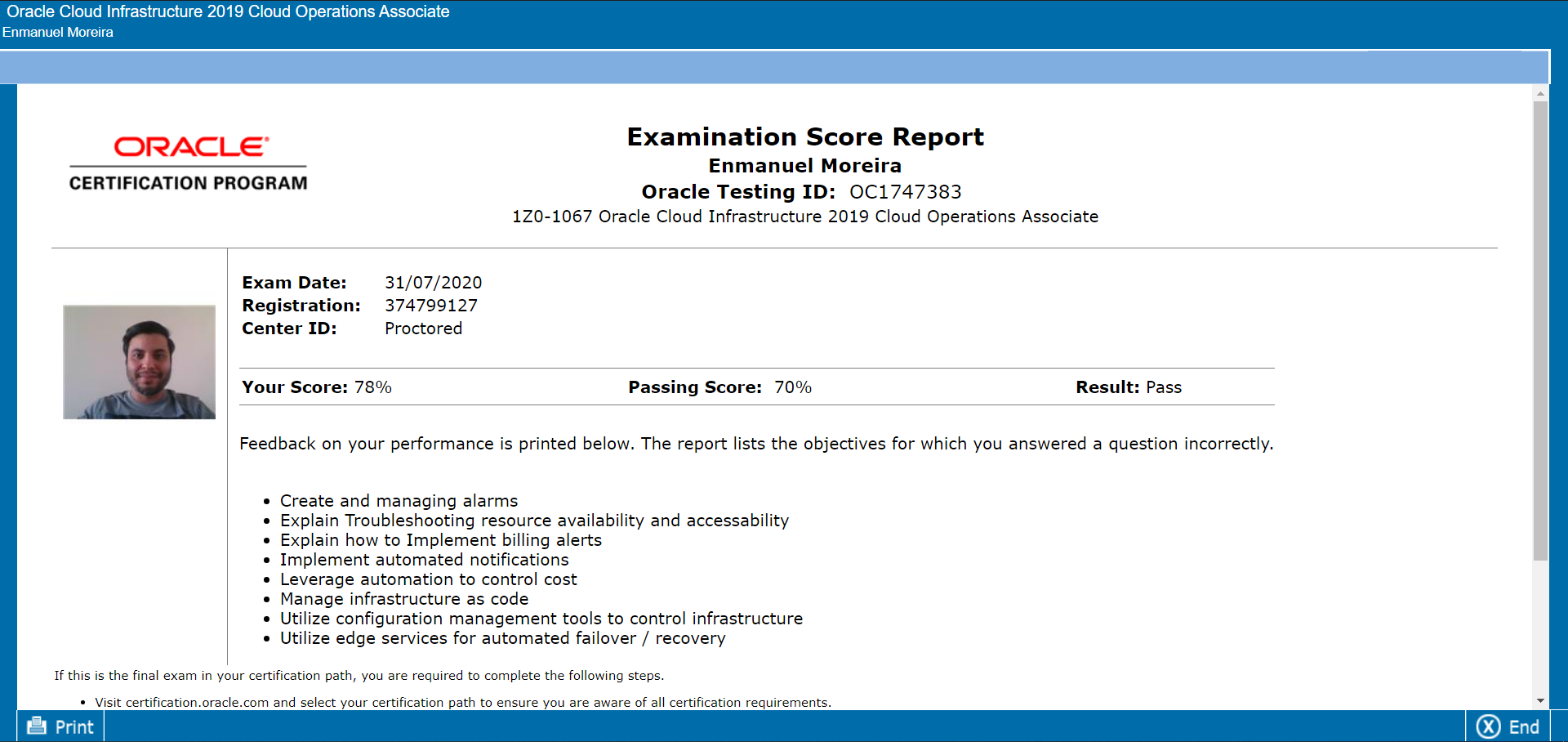This screenshot has width=1568, height=742.
Task: Click the scrollbar up arrow
Action: pos(1540,94)
